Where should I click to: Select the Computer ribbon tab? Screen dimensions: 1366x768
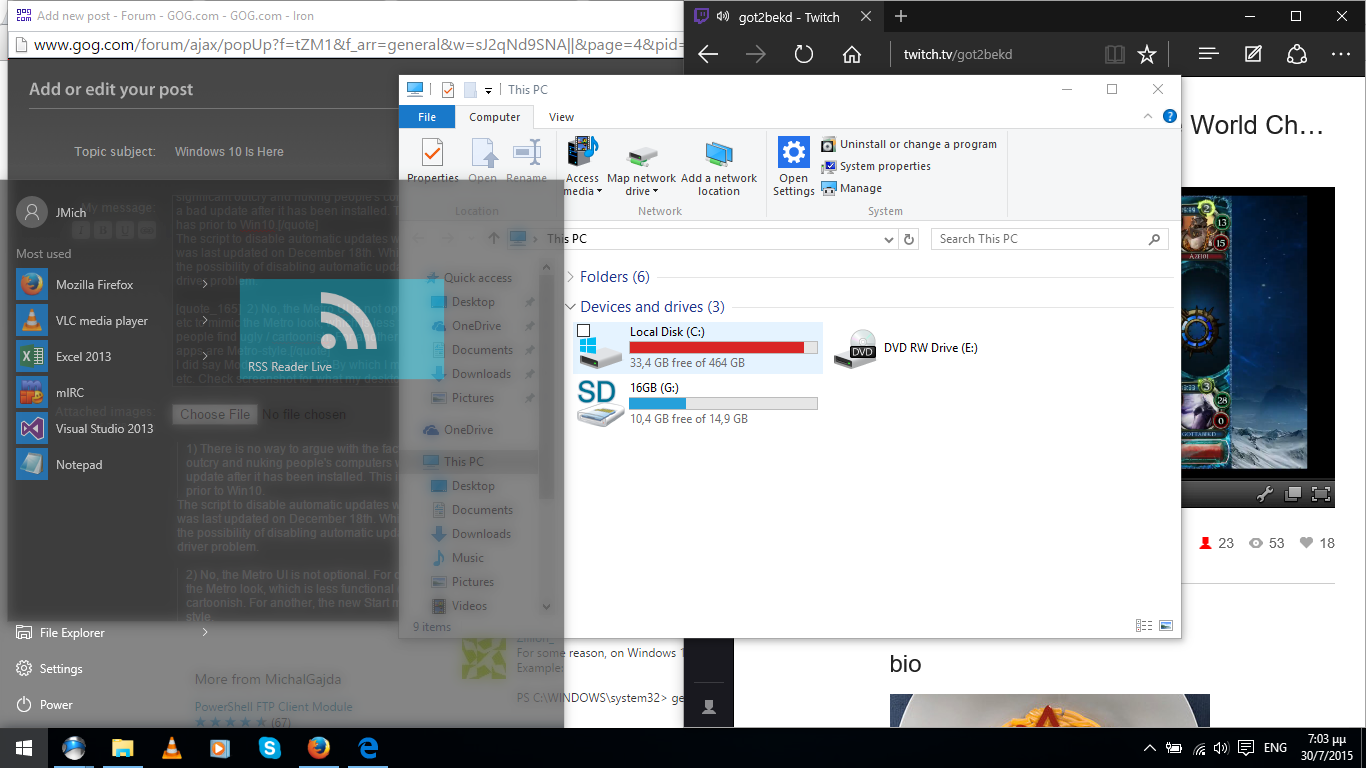tap(495, 117)
